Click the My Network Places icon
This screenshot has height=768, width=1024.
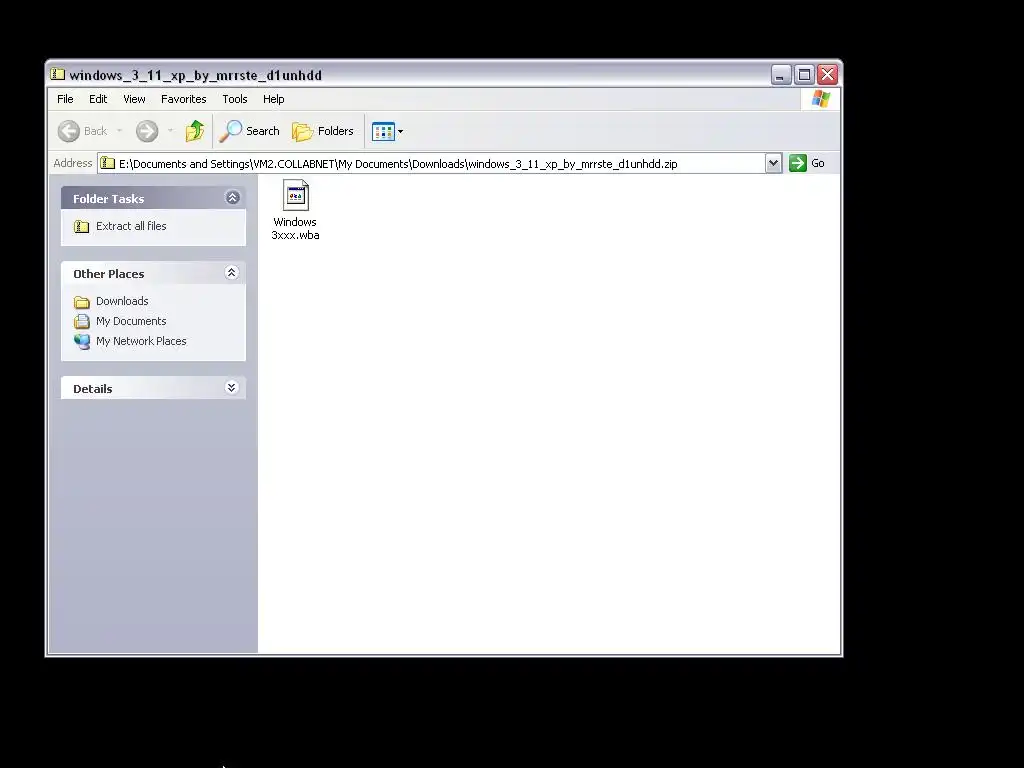coord(82,342)
